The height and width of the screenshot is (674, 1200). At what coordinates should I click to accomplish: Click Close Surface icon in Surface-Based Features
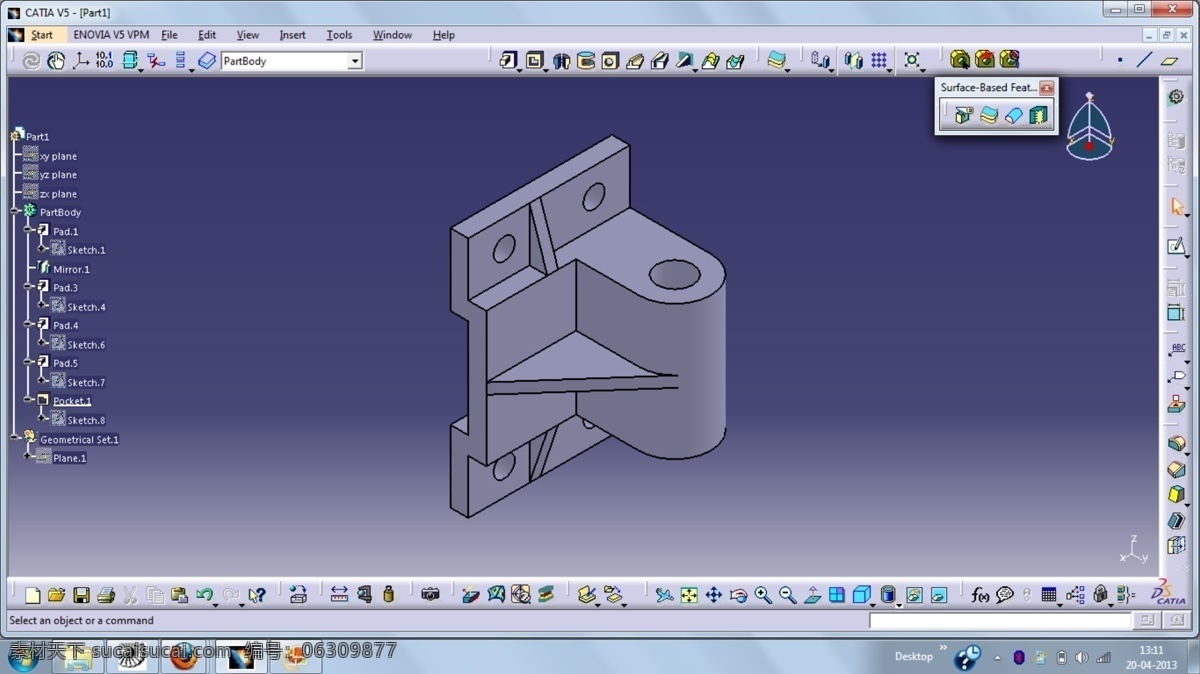point(1014,115)
